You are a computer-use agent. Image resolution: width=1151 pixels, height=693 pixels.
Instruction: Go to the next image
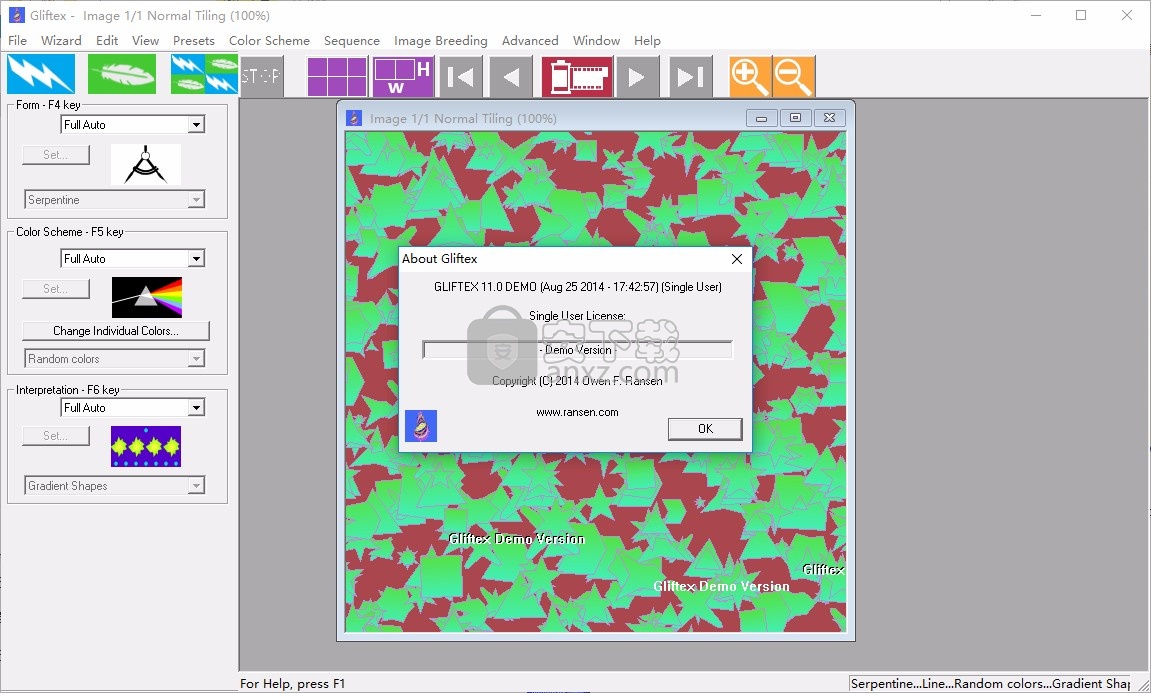637,76
